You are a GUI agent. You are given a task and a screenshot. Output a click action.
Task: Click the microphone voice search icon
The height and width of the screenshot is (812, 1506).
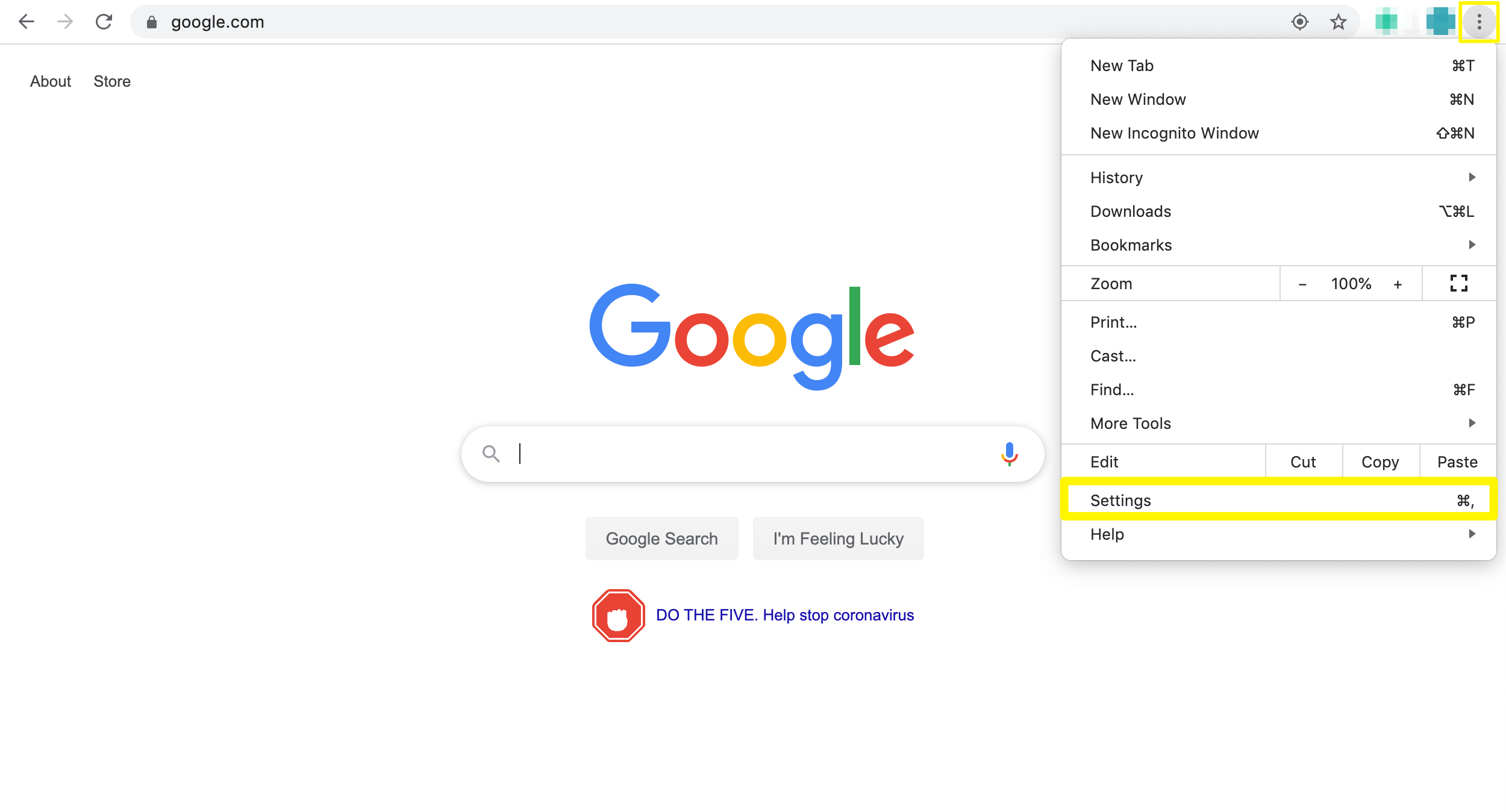coord(1009,454)
